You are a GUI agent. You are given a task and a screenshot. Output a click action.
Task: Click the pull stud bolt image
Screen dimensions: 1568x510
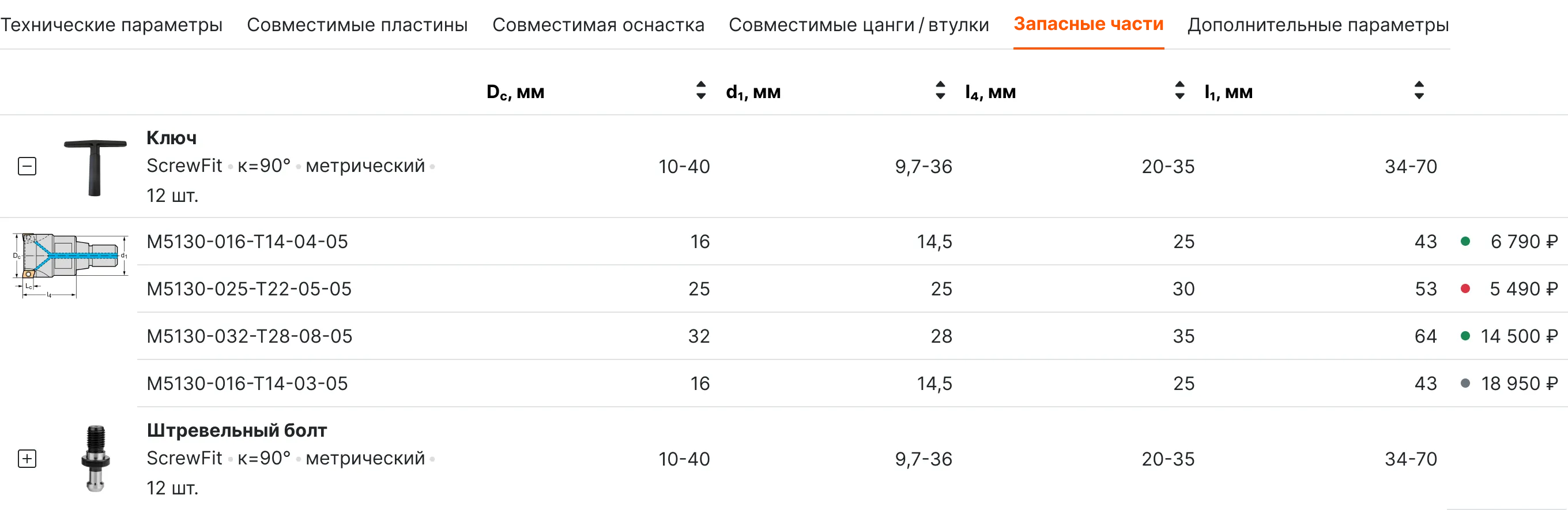click(x=95, y=459)
